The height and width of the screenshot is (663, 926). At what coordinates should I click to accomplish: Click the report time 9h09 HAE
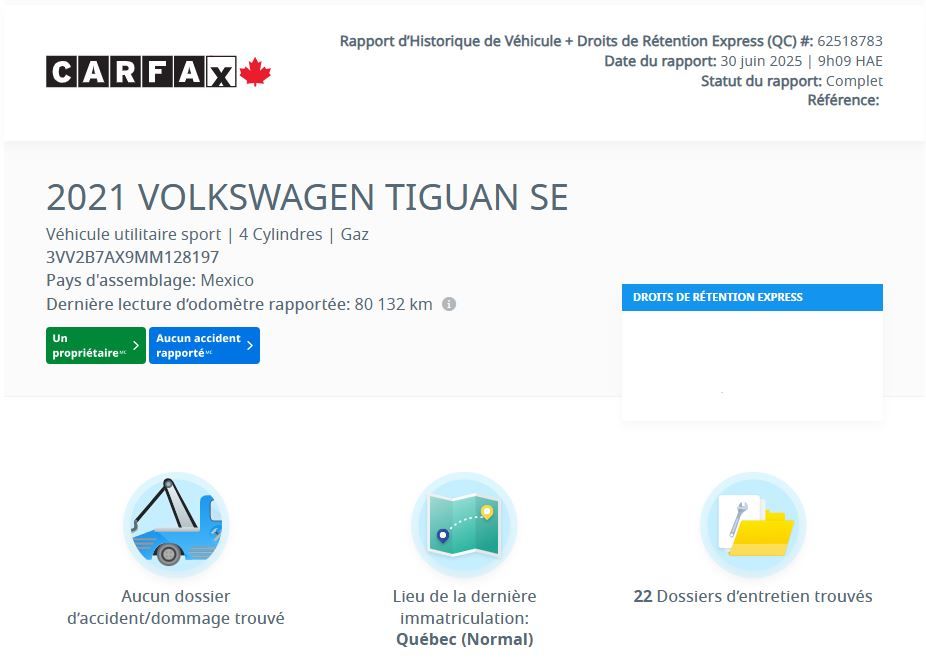850,61
